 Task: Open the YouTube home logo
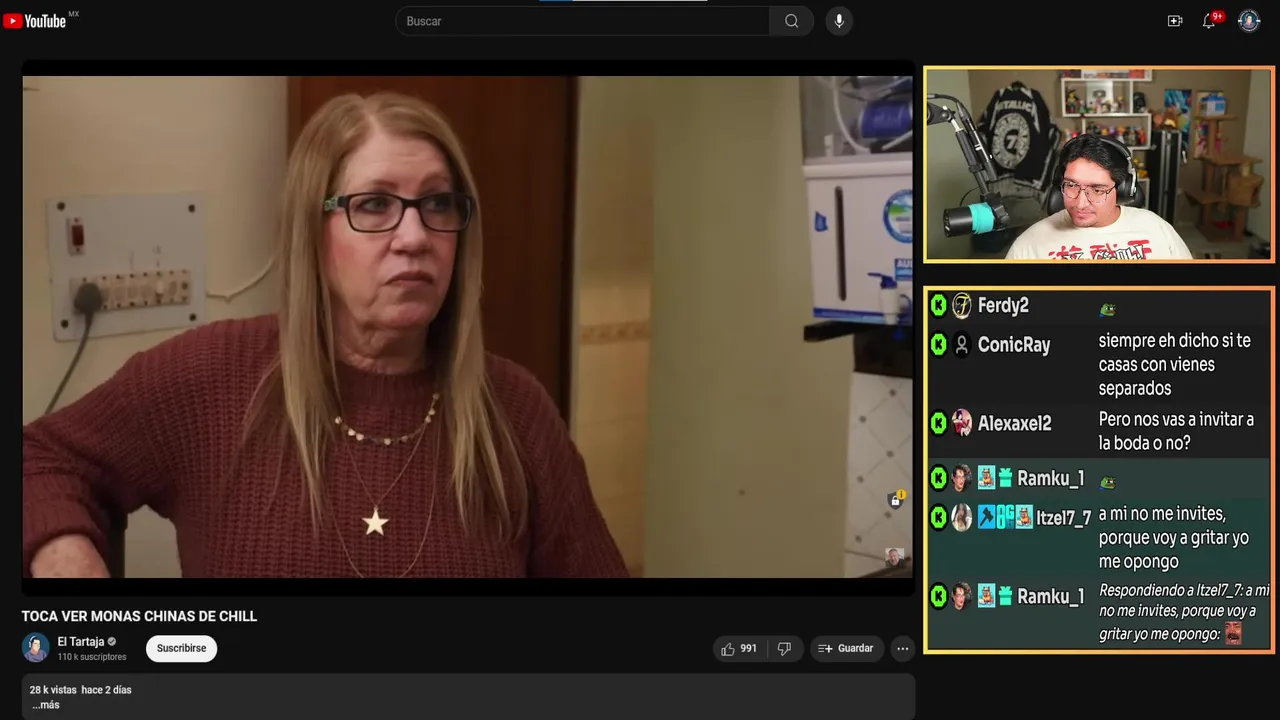click(35, 21)
